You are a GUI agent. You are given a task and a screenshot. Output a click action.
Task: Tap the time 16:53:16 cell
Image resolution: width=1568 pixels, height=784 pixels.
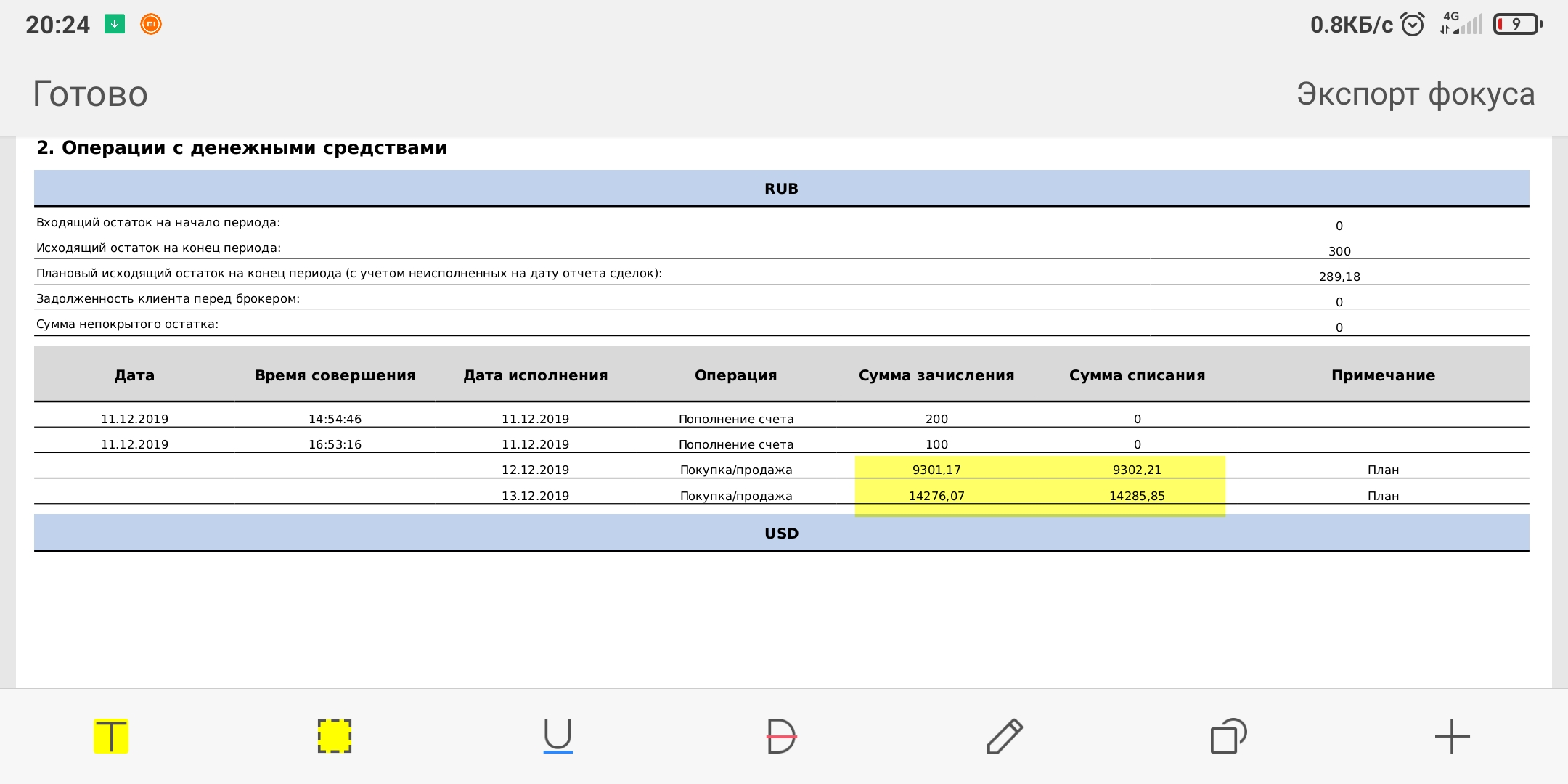click(x=335, y=444)
